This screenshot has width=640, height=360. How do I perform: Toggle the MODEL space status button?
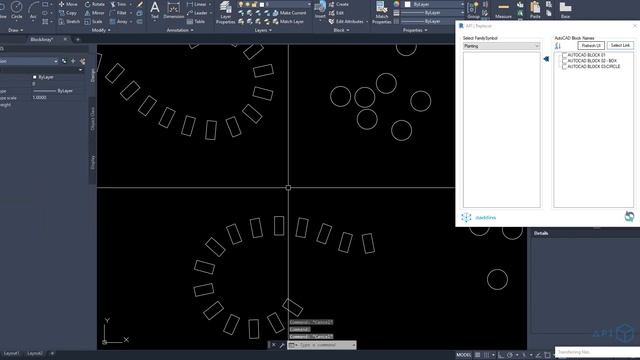[463, 355]
